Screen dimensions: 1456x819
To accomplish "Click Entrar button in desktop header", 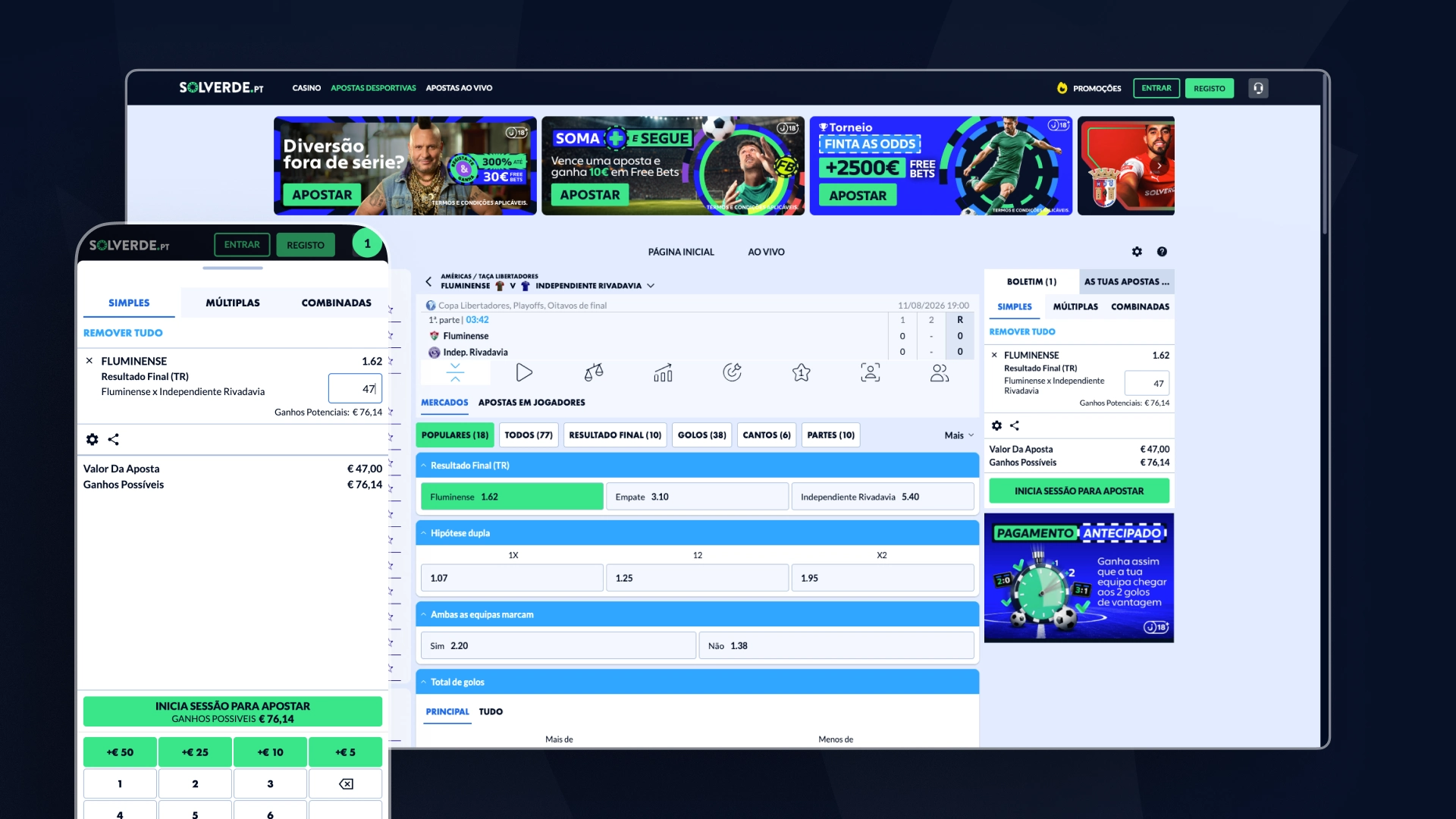I will tap(1156, 88).
